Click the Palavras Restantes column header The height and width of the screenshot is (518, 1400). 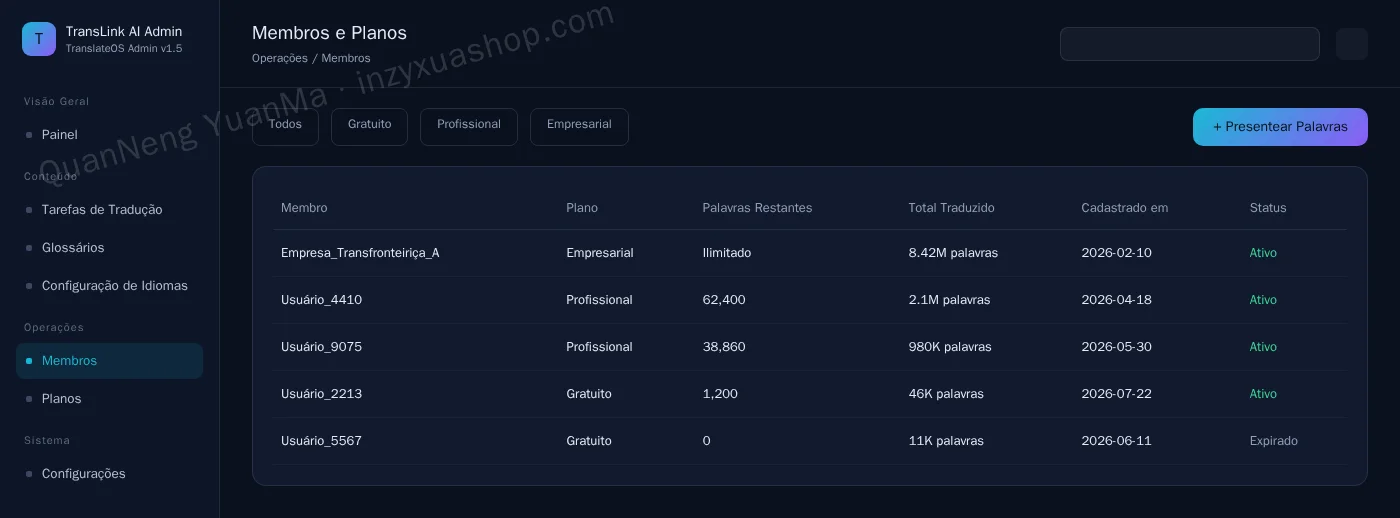[x=757, y=208]
